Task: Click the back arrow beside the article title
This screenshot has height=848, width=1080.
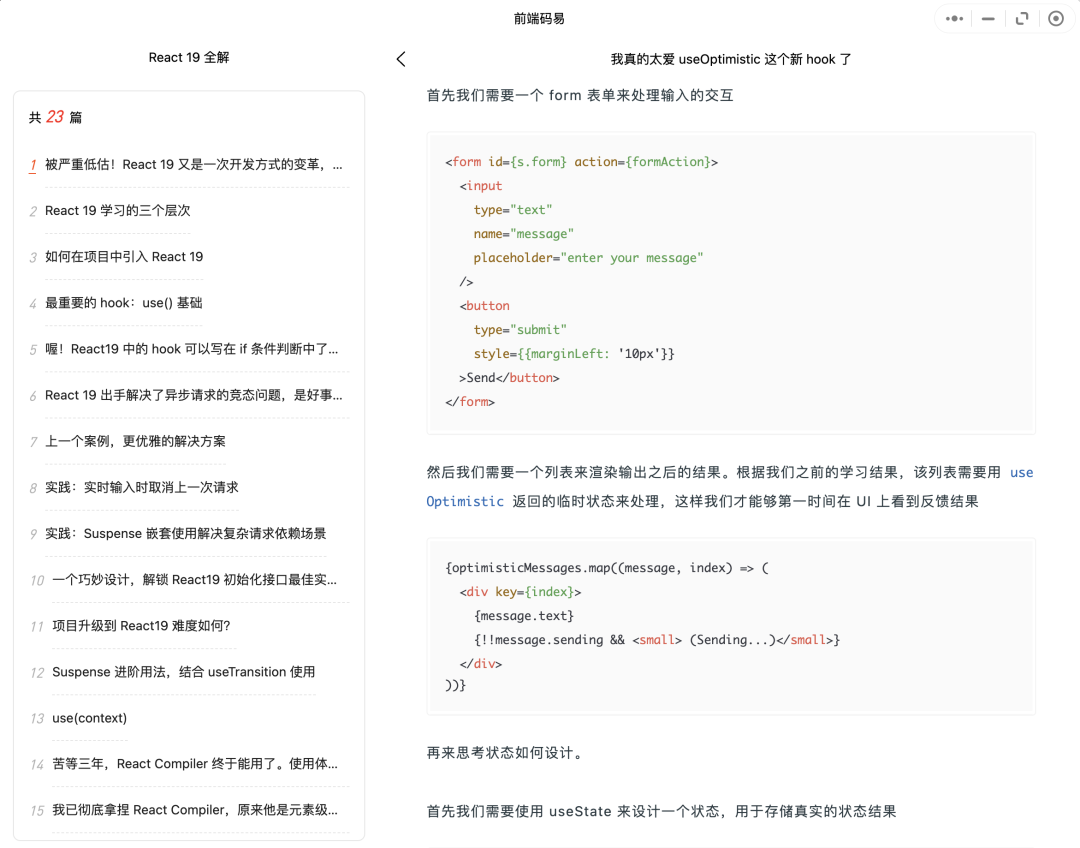Action: click(401, 59)
